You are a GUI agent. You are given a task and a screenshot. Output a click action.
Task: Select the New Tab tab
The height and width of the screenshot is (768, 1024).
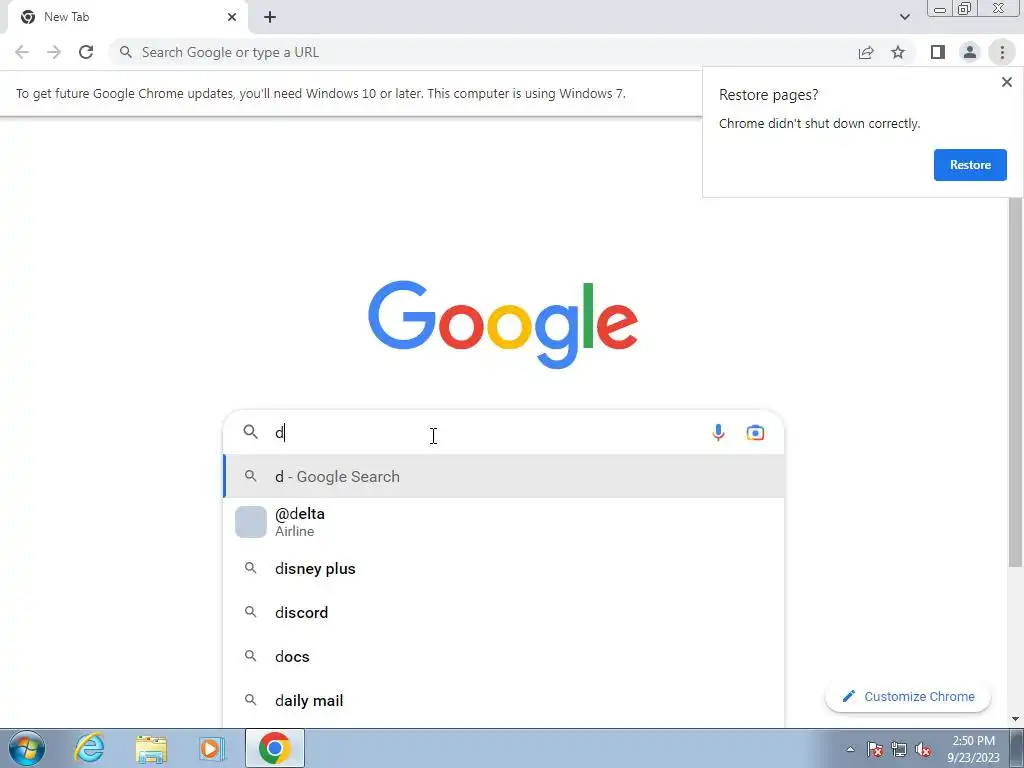click(128, 17)
